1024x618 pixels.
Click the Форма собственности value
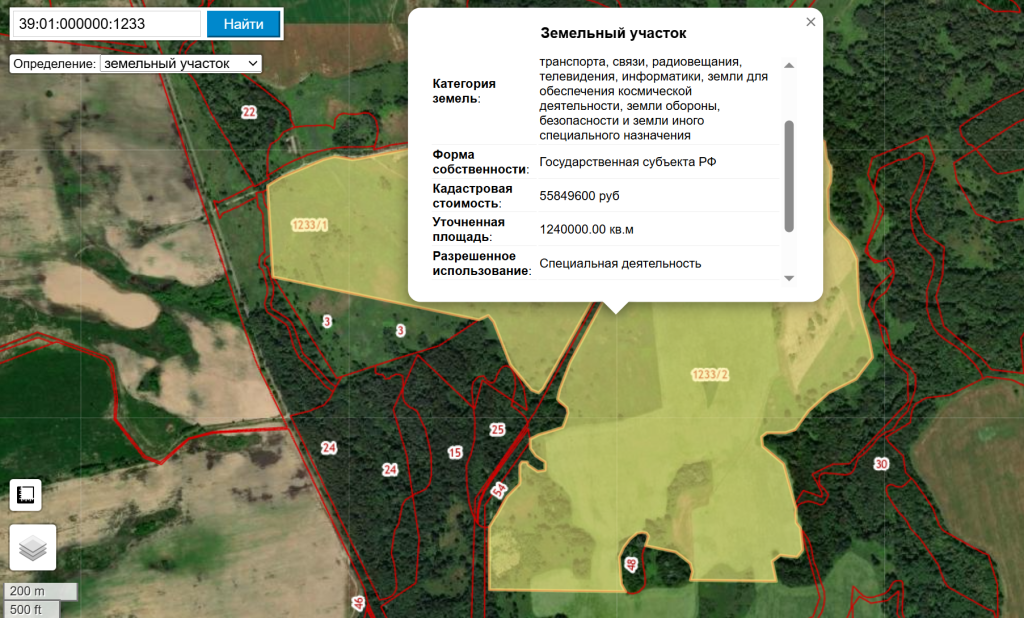[x=627, y=162]
